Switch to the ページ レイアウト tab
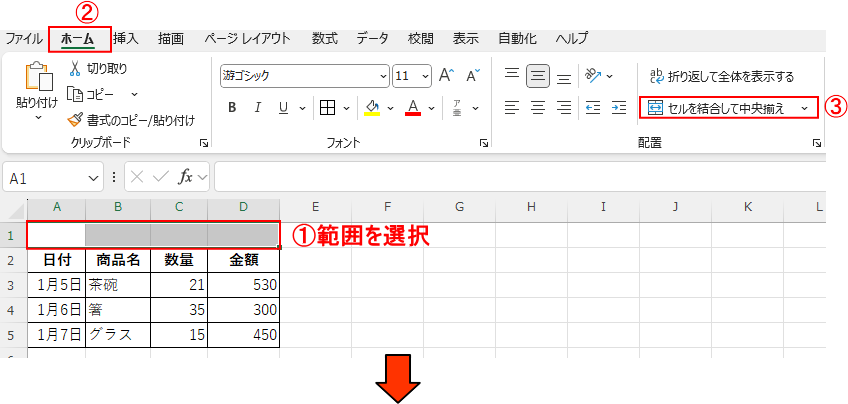 coord(248,38)
